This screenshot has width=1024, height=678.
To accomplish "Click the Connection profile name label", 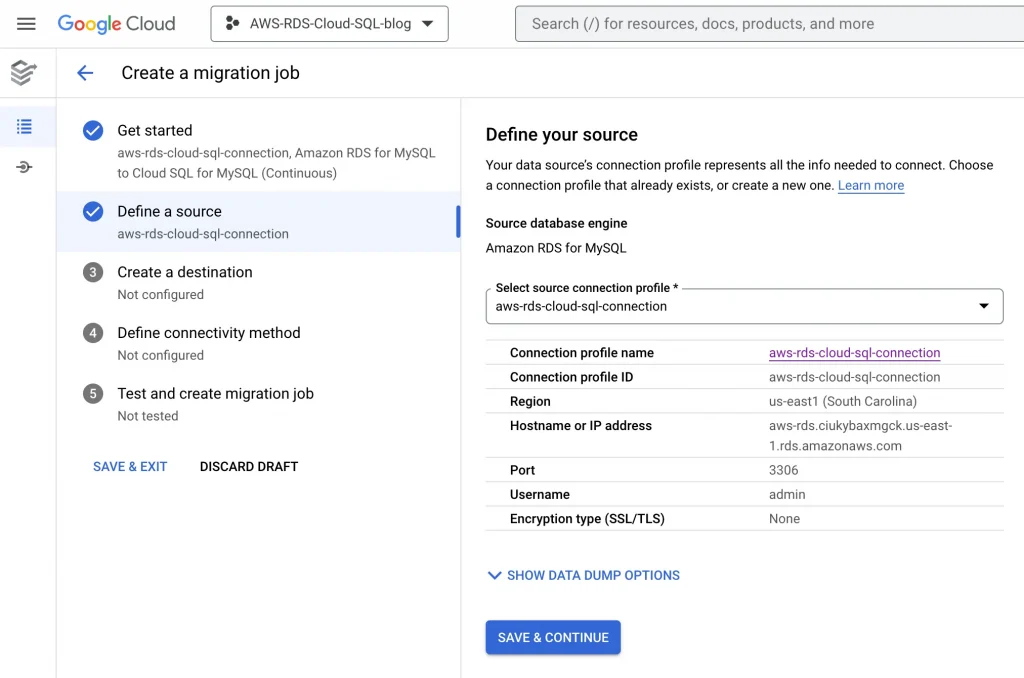I will 582,353.
